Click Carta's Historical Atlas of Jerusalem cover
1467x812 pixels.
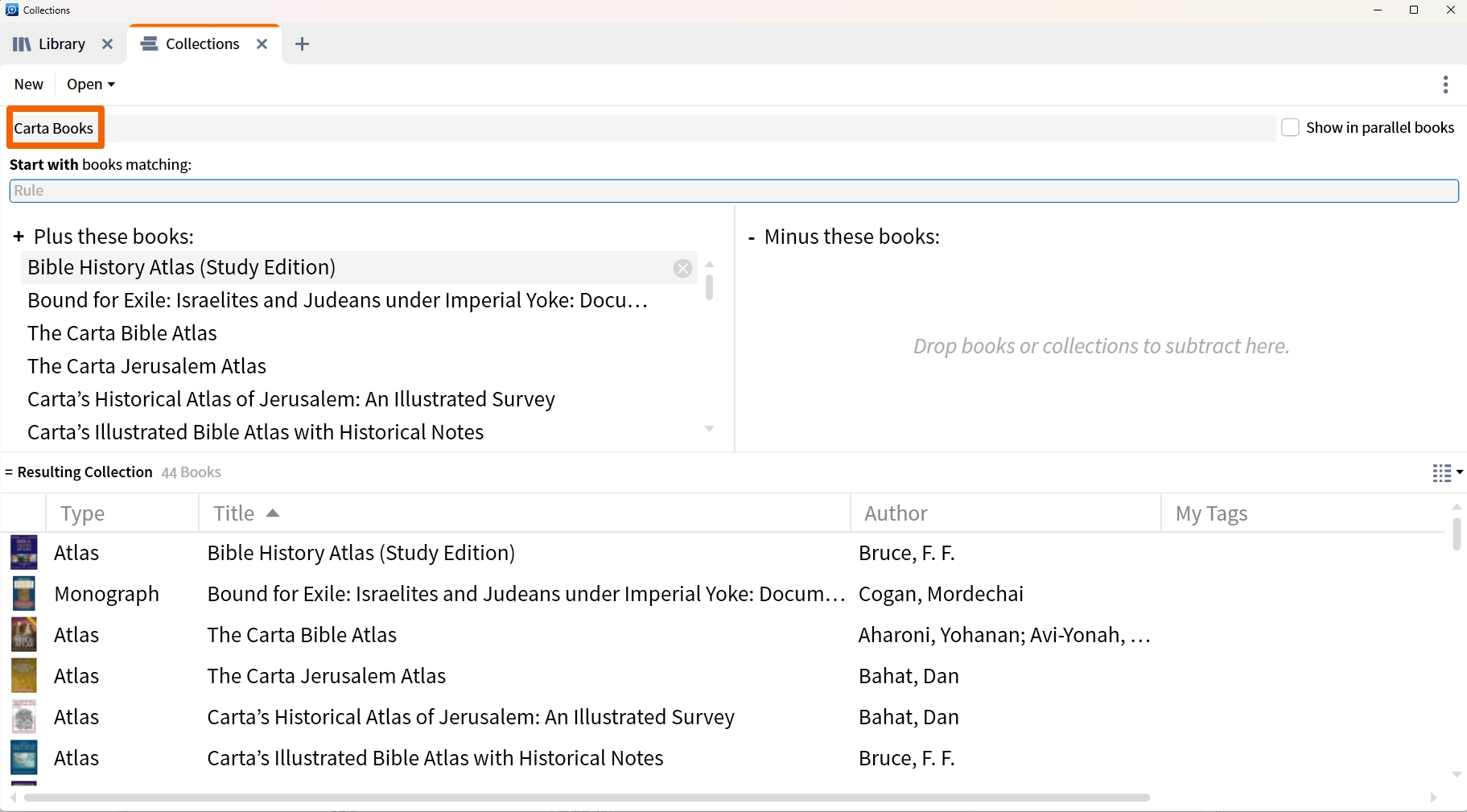tap(23, 717)
